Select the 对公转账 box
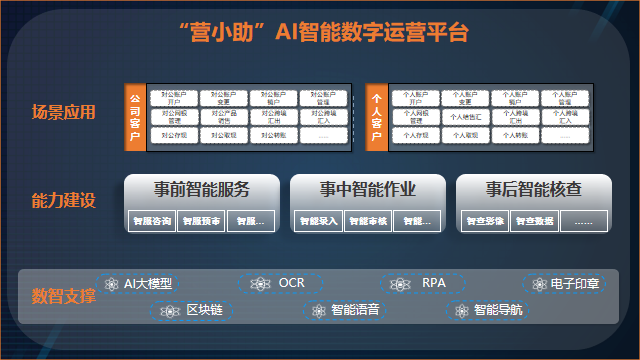This screenshot has height=360, width=640. 273,136
